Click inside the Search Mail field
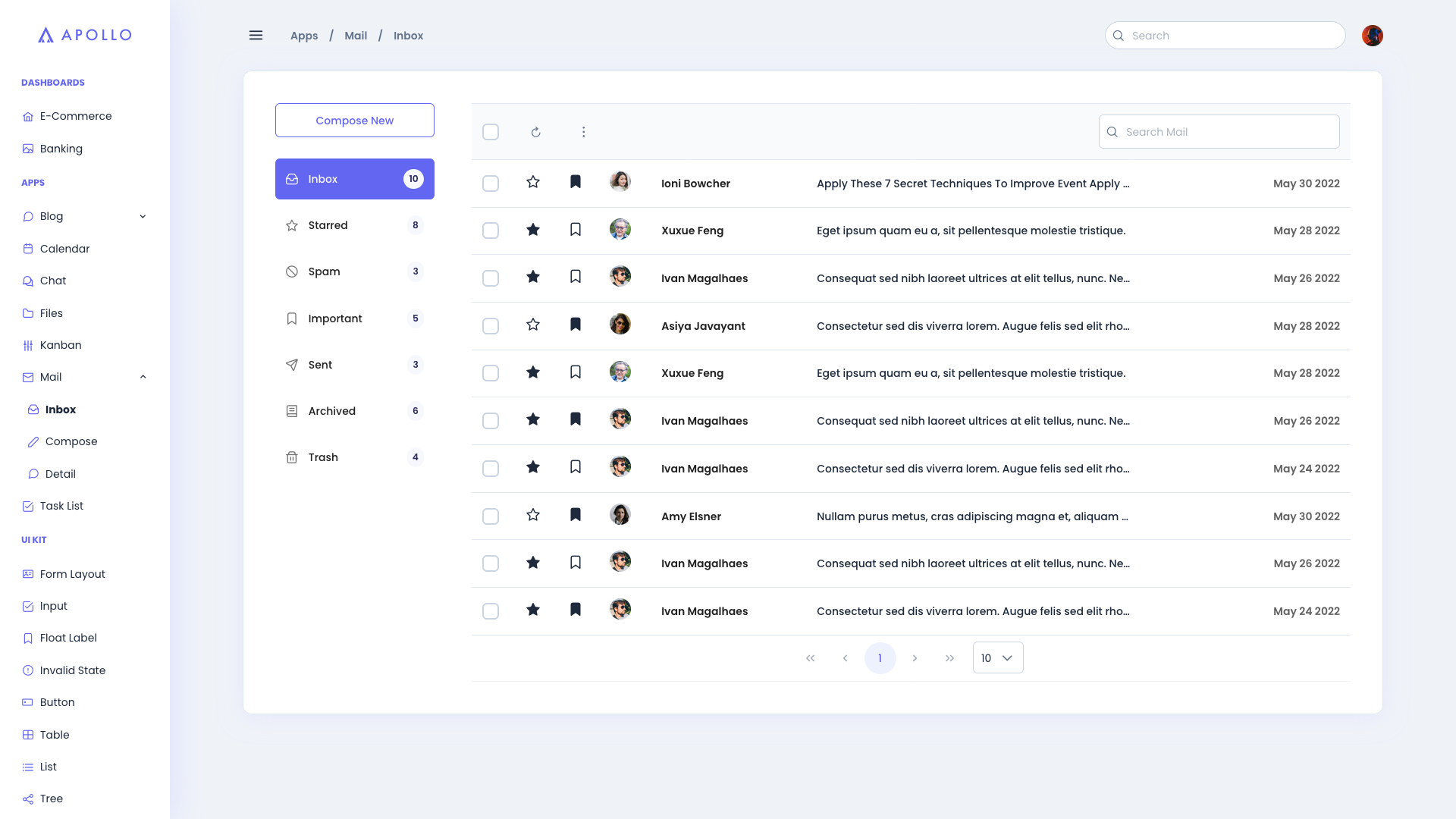The height and width of the screenshot is (819, 1456). [x=1219, y=131]
